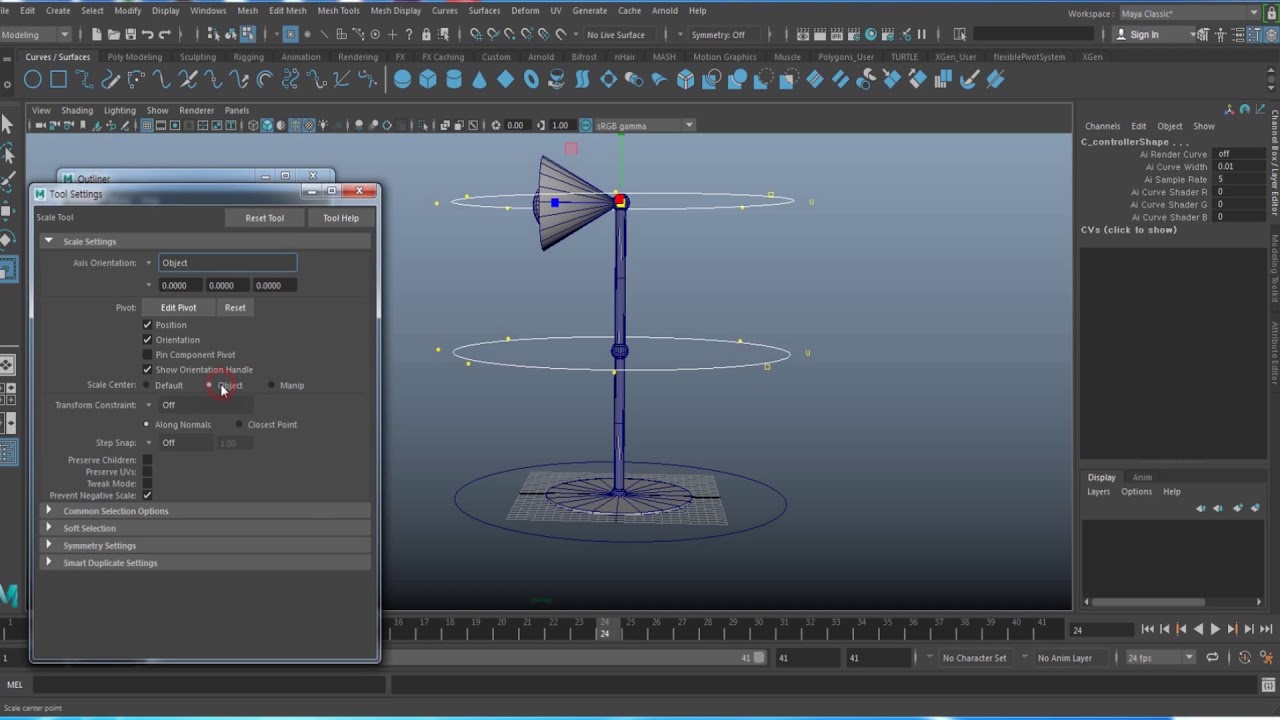
Task: Click the pivot Reset button
Action: (x=235, y=308)
